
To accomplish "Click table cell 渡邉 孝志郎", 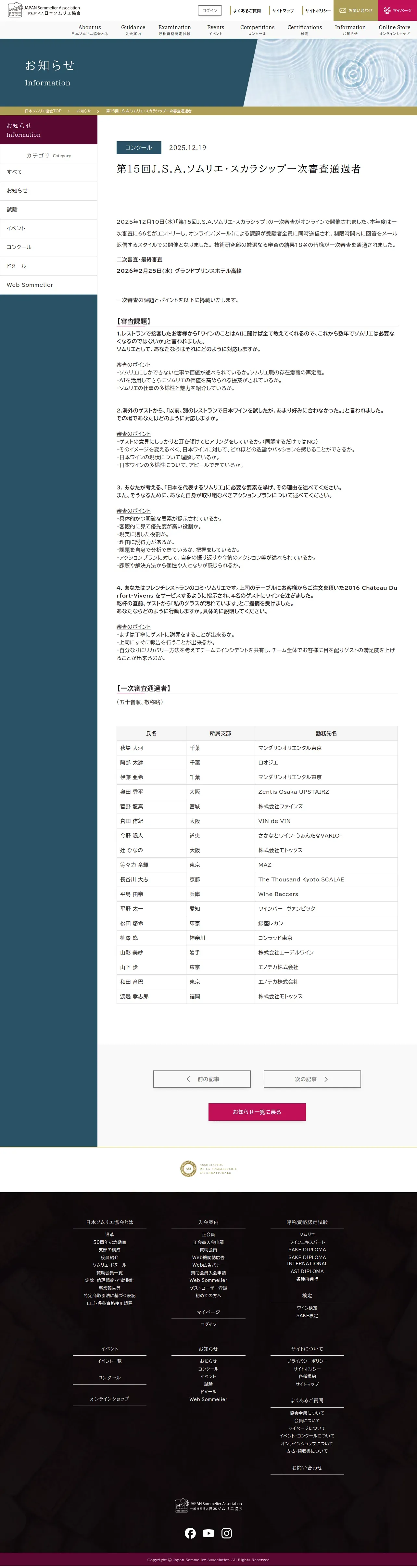I will point(151,996).
